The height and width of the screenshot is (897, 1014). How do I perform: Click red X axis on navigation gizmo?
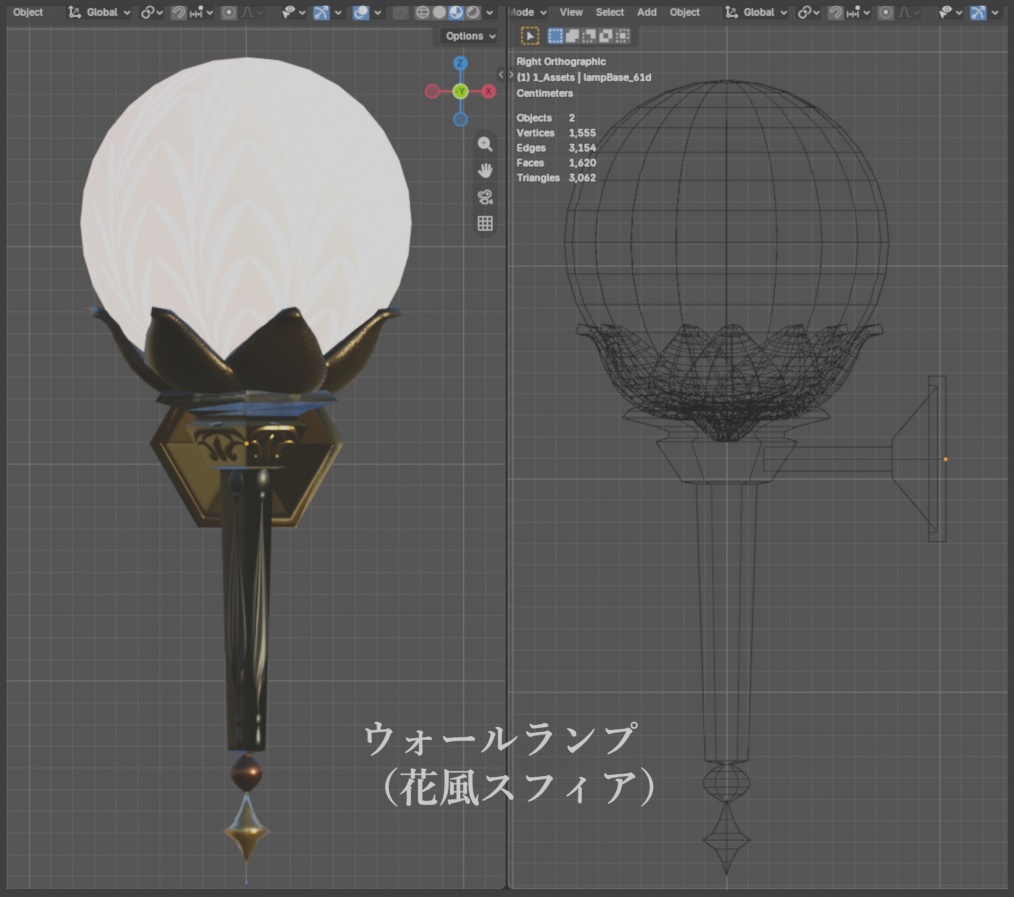(488, 91)
